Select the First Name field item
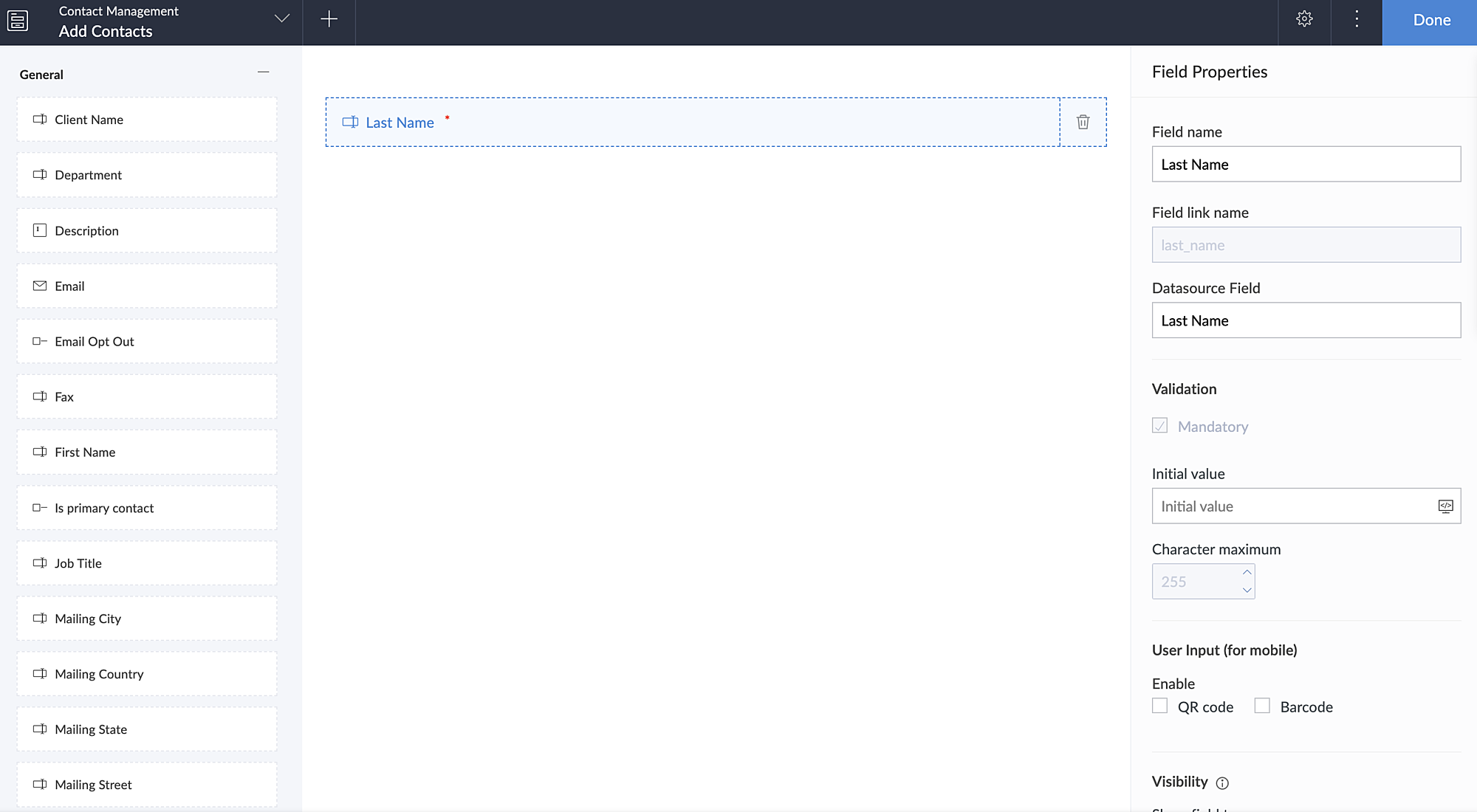This screenshot has width=1477, height=812. click(147, 453)
